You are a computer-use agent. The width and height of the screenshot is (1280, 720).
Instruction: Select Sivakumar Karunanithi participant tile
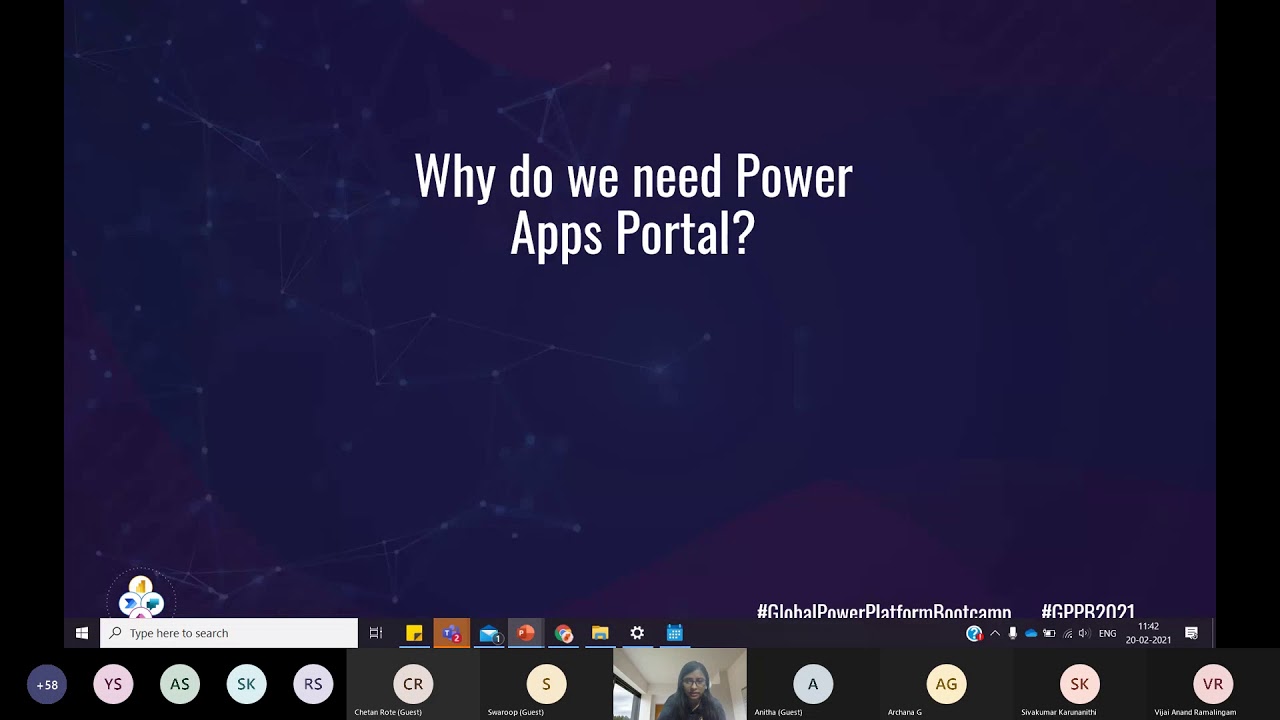[x=1079, y=684]
